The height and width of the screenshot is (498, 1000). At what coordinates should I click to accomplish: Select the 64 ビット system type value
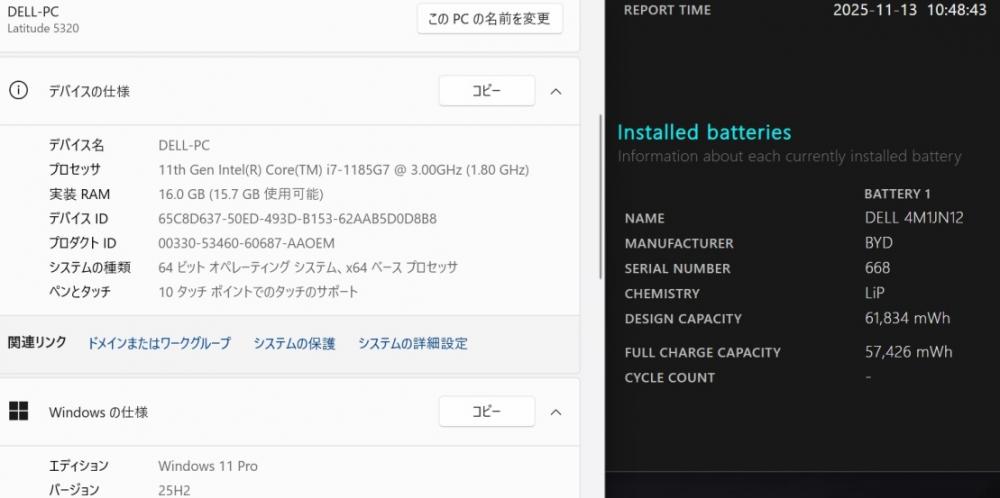point(308,267)
